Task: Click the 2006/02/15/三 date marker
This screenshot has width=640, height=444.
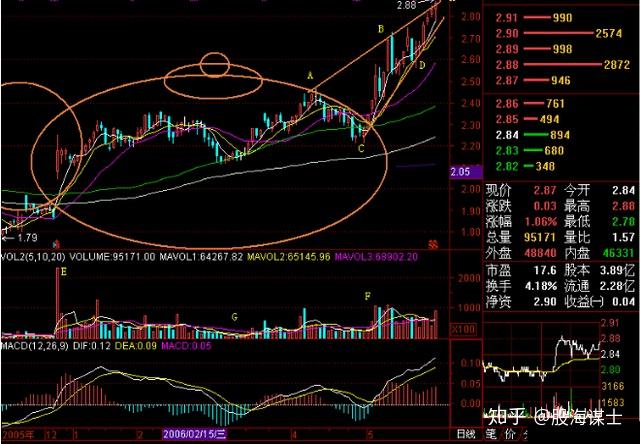Action: click(x=195, y=434)
